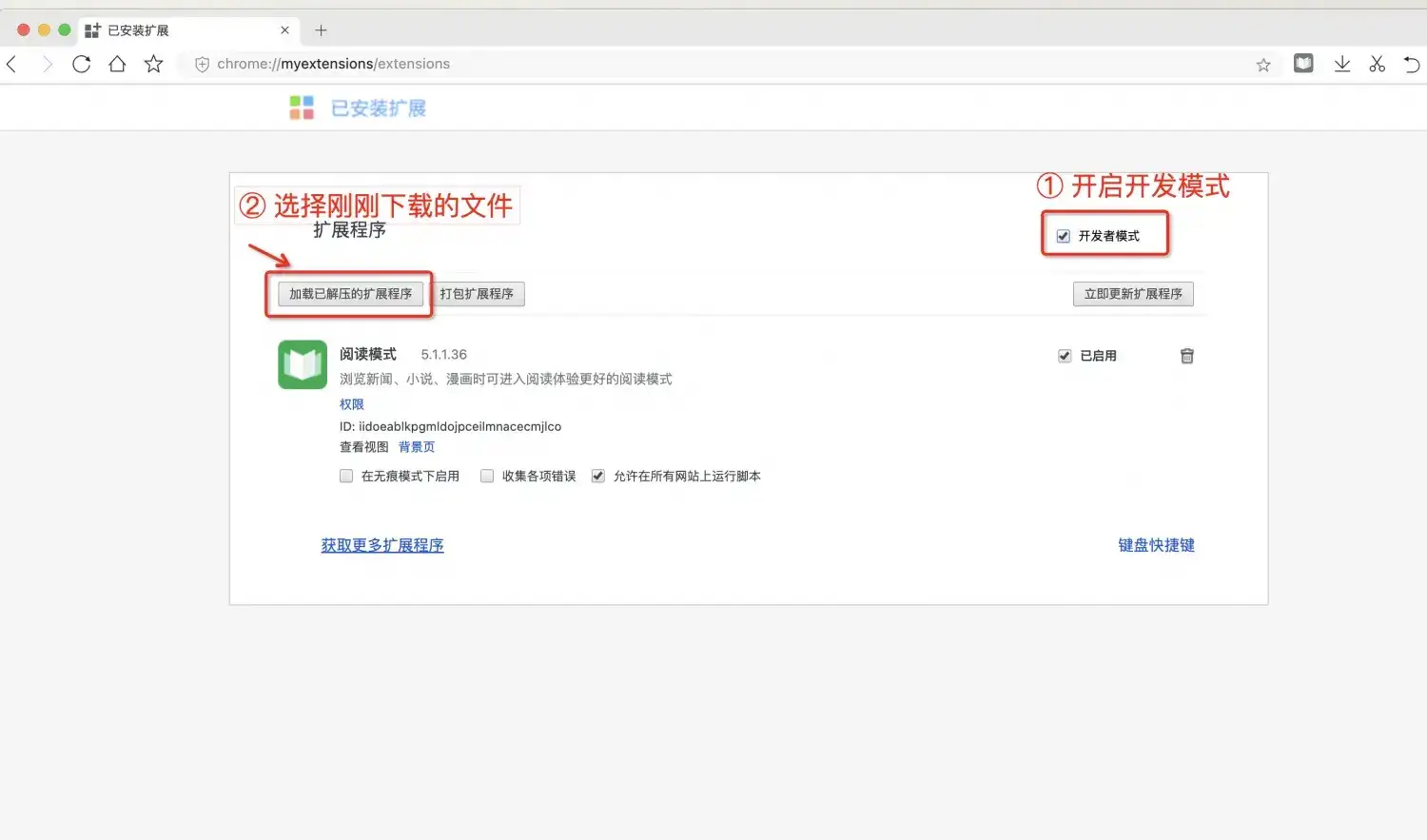1427x840 pixels.
Task: Click the scissors screenshot icon
Action: 1377,64
